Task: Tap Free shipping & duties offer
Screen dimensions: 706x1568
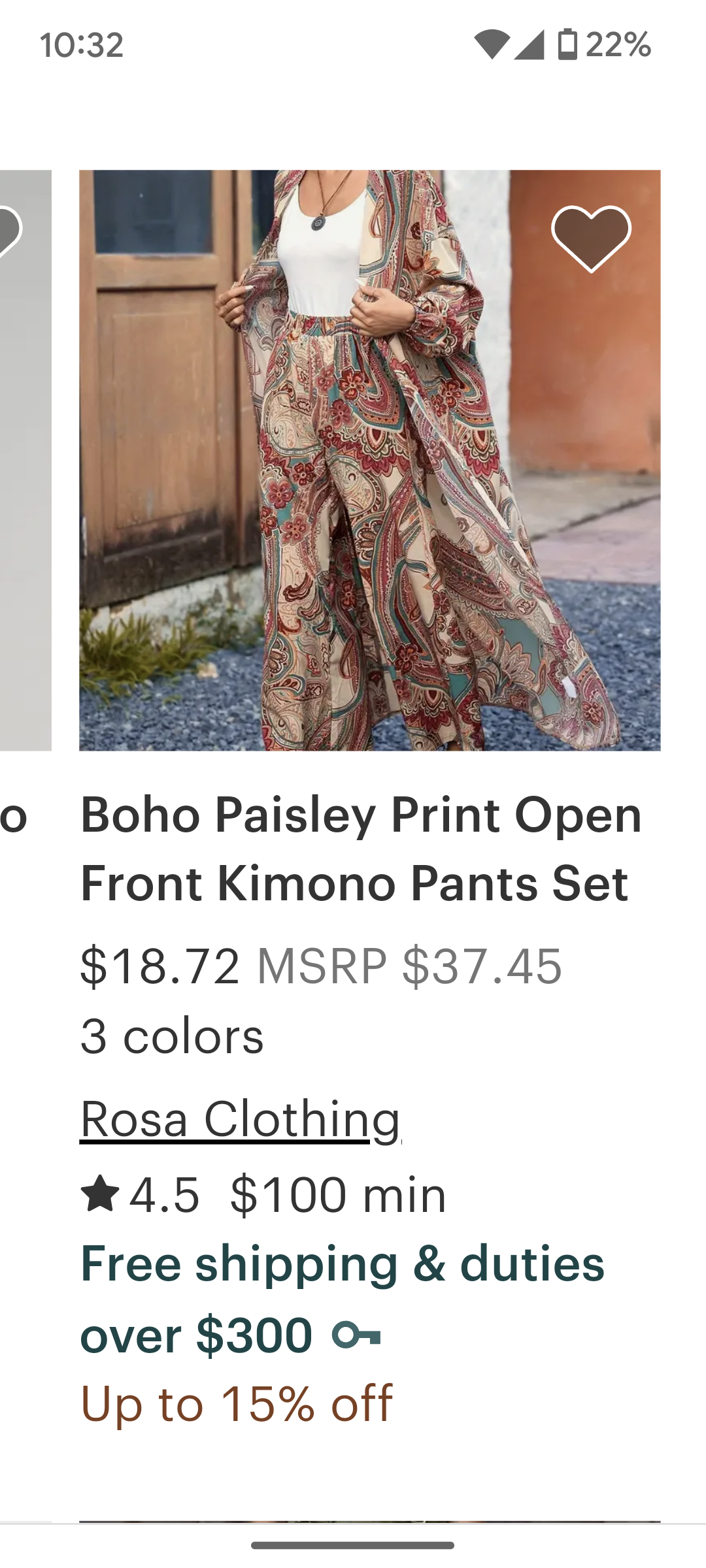Action: (342, 1264)
